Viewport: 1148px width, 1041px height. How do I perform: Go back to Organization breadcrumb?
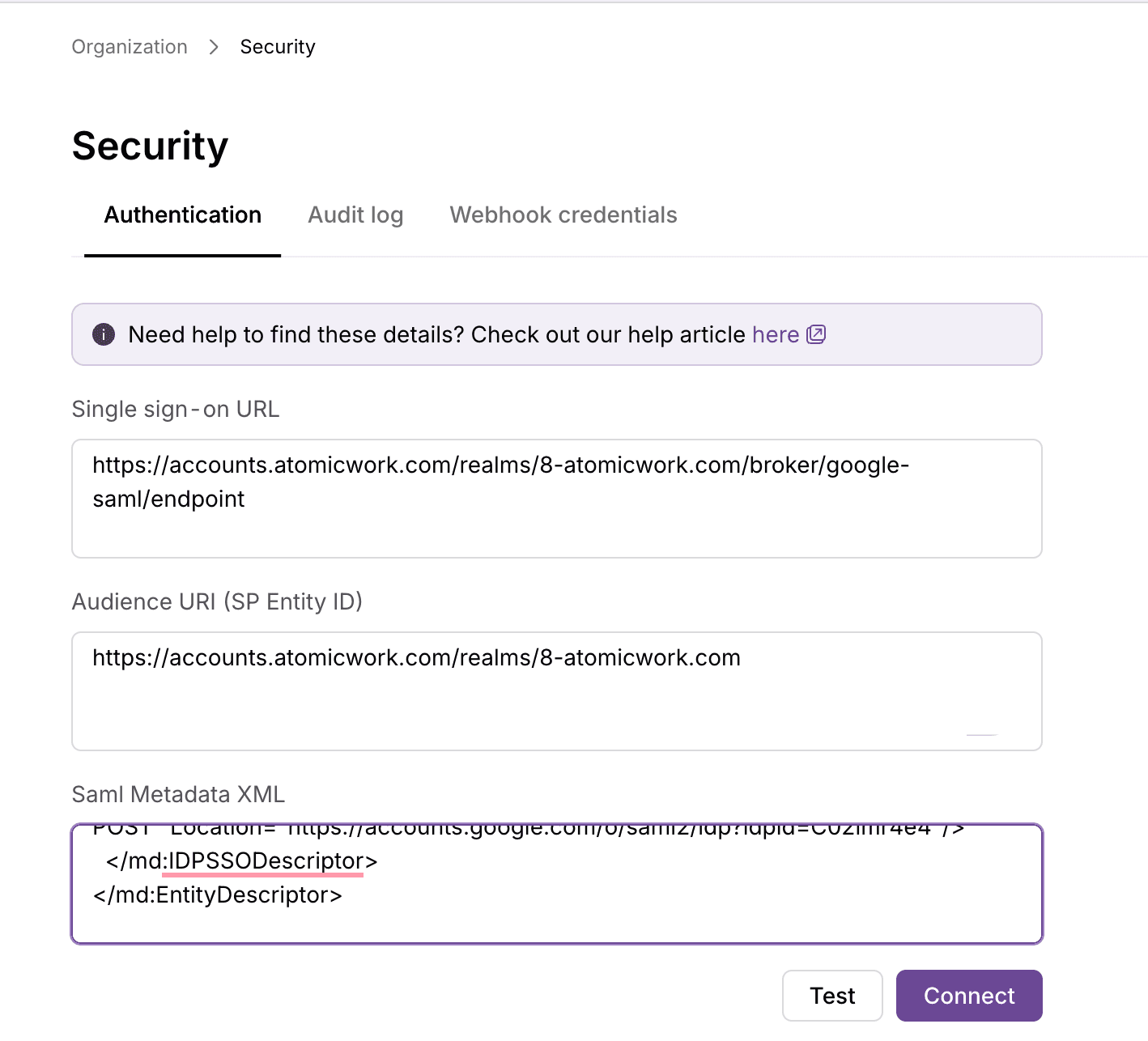(130, 47)
